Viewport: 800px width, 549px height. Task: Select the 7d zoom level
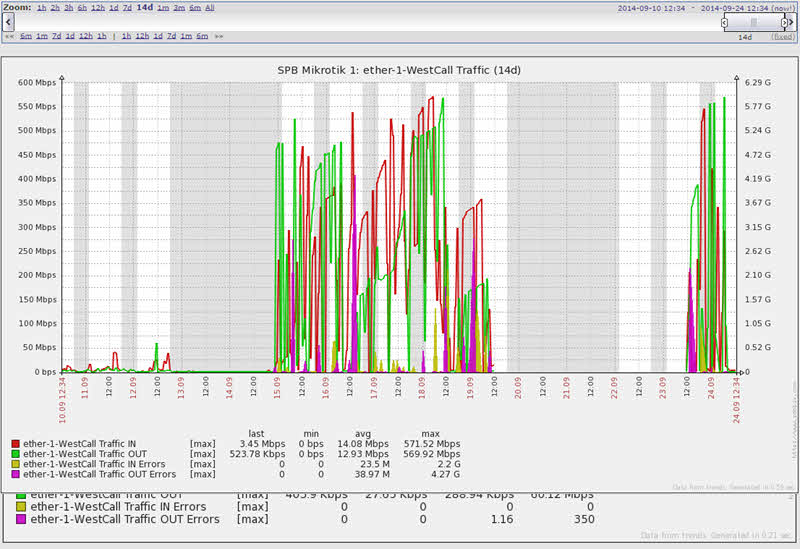click(127, 7)
